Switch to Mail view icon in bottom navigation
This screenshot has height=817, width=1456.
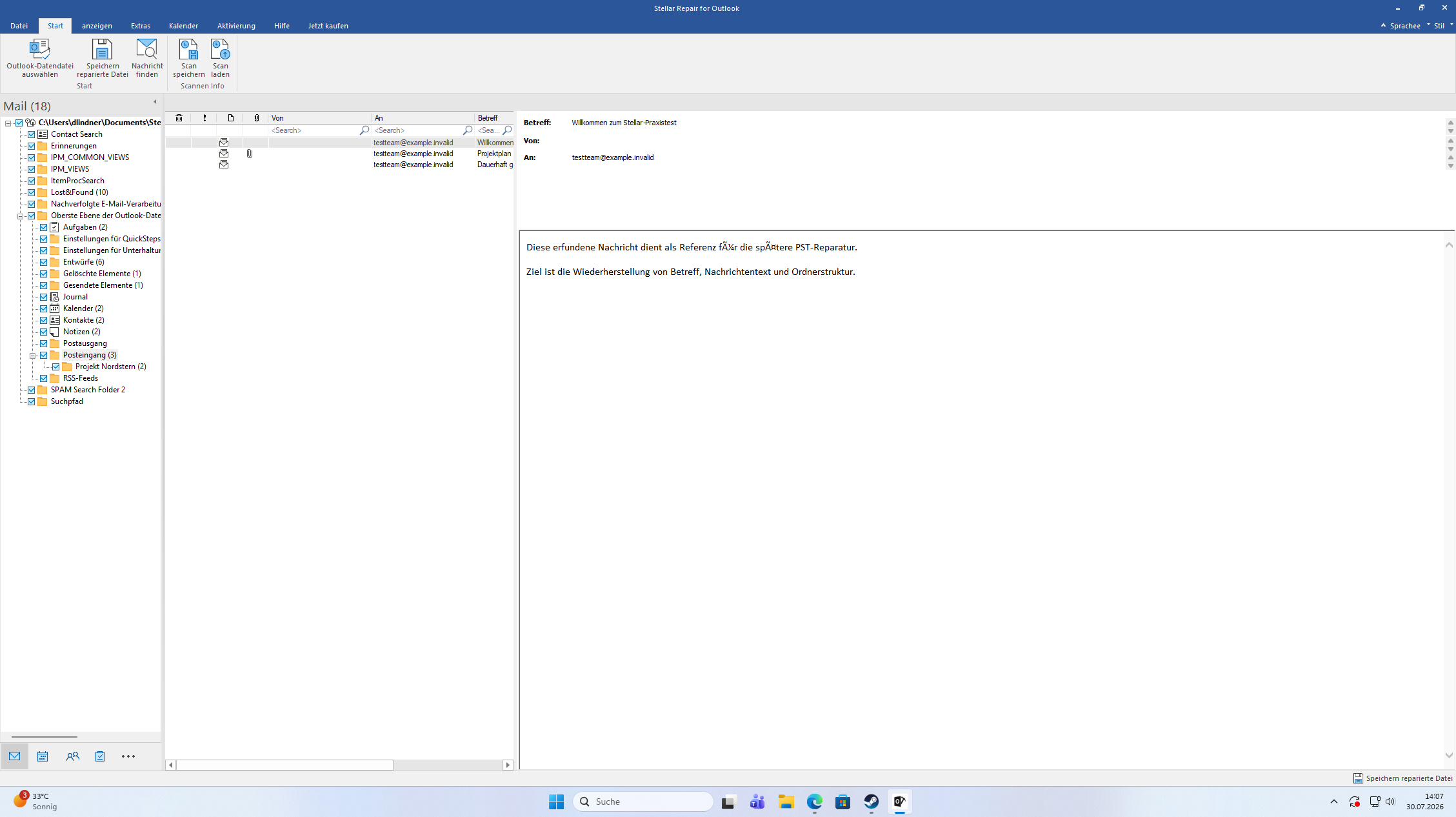(x=15, y=756)
